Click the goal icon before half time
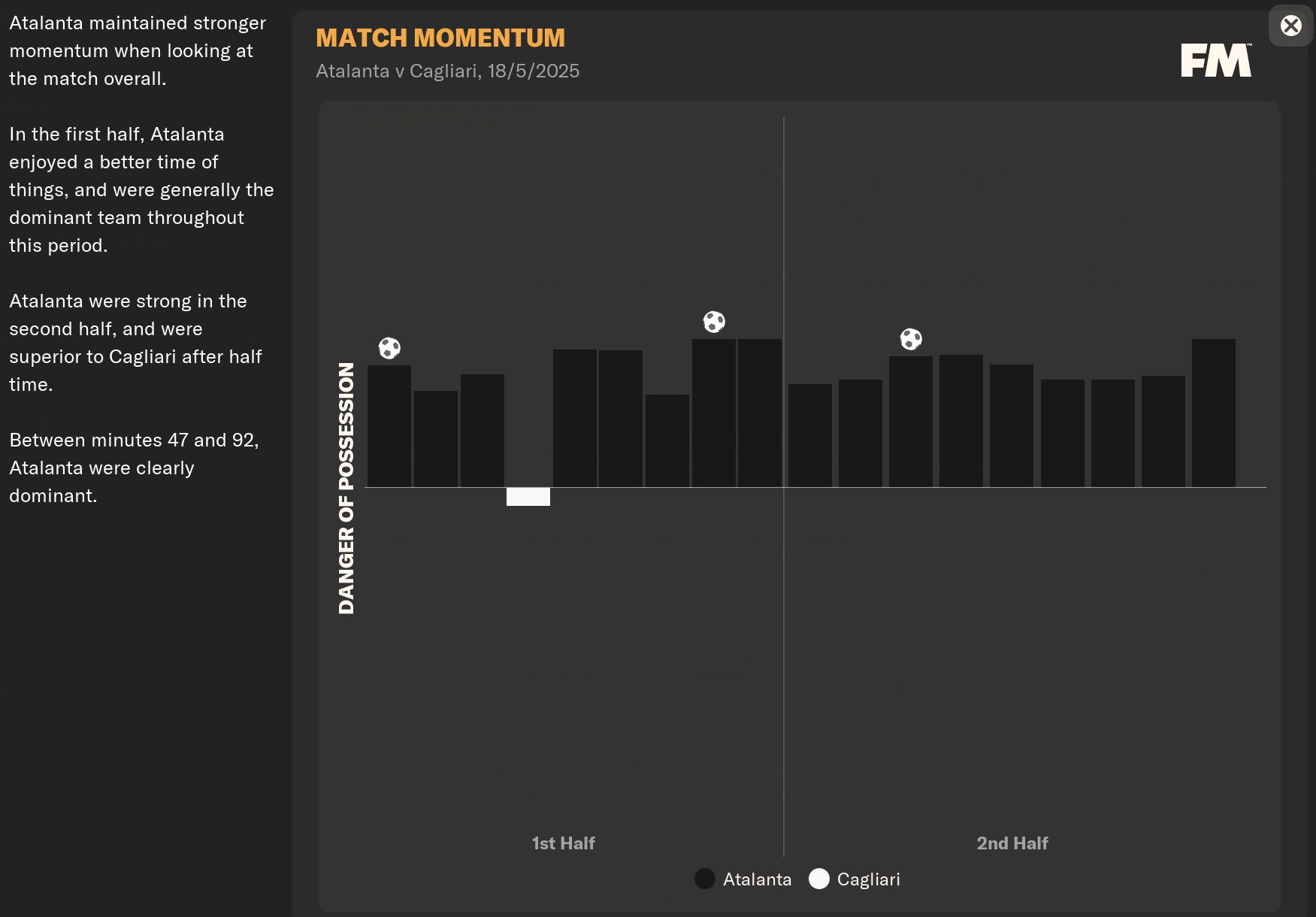This screenshot has width=1316, height=917. point(714,322)
